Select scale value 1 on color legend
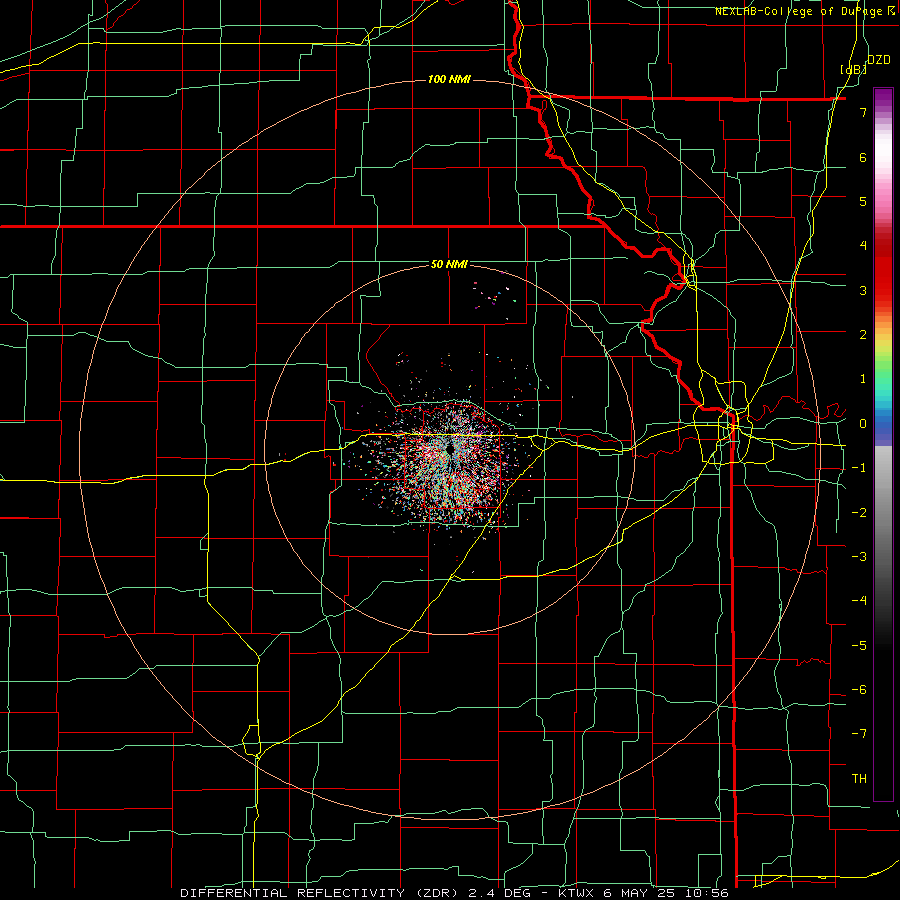The image size is (900, 900). 863,379
